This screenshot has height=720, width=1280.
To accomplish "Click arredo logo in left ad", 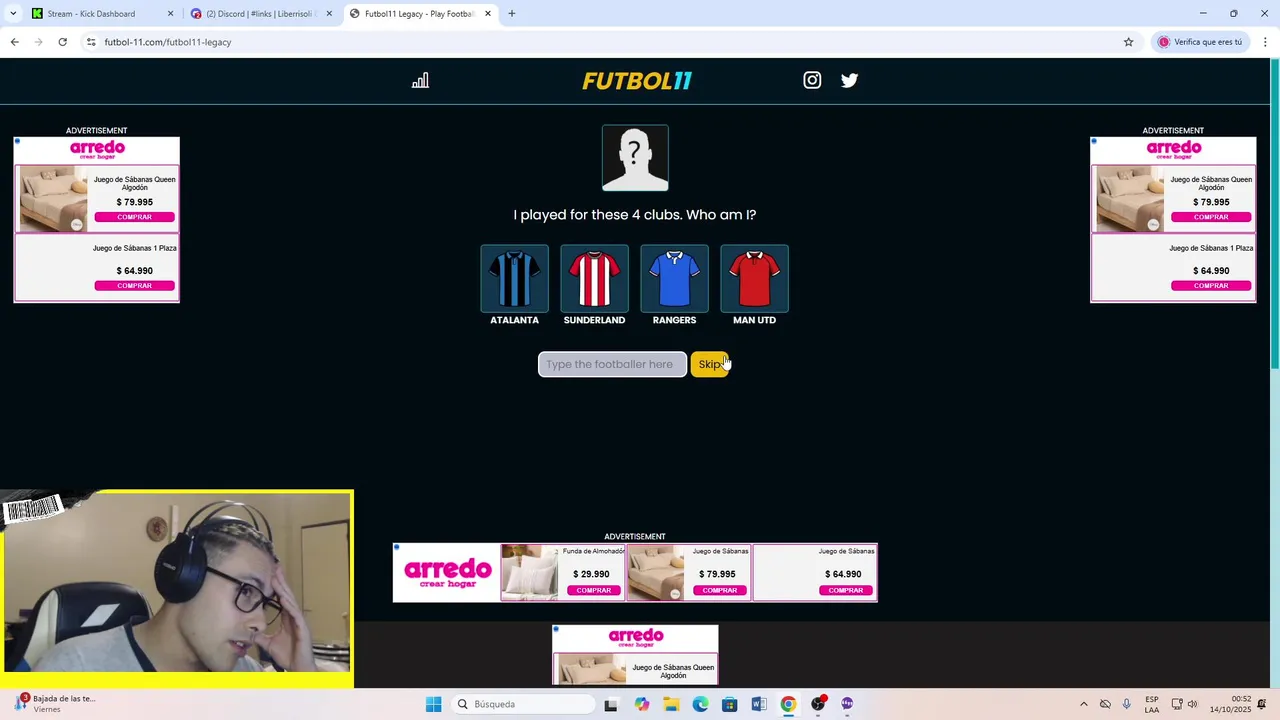I will coord(97,151).
